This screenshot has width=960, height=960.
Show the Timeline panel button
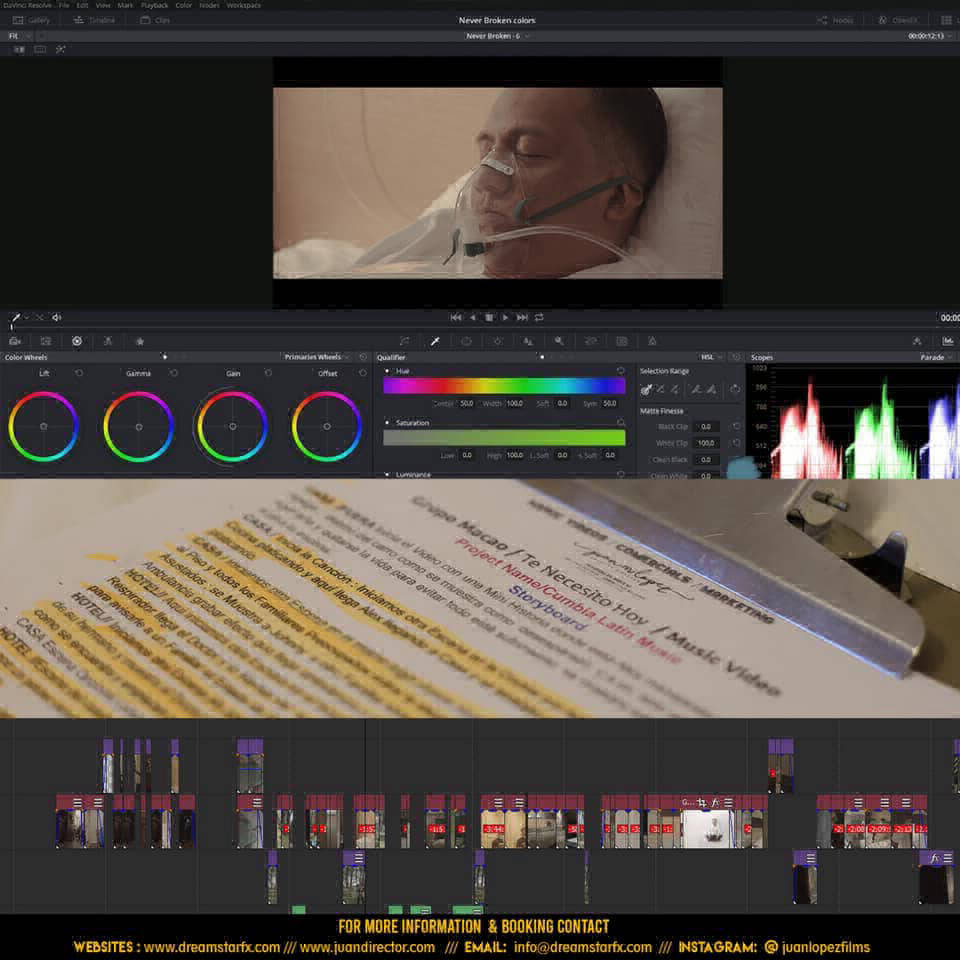click(94, 20)
